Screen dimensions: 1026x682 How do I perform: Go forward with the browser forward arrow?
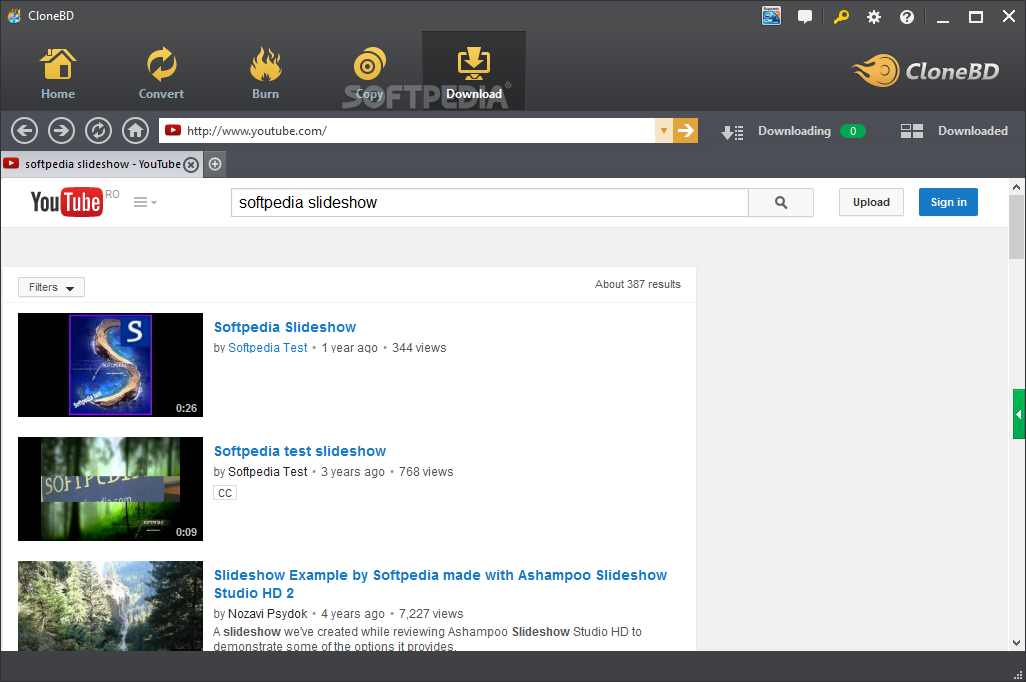[x=61, y=131]
